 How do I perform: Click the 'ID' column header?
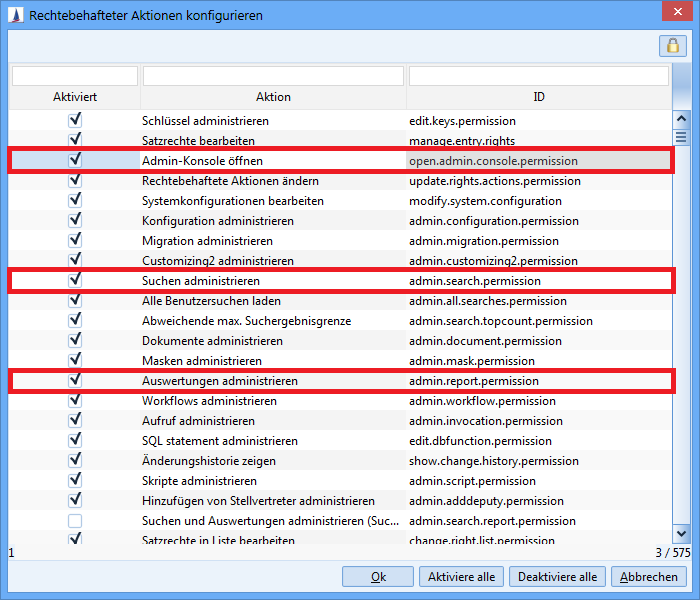(539, 97)
